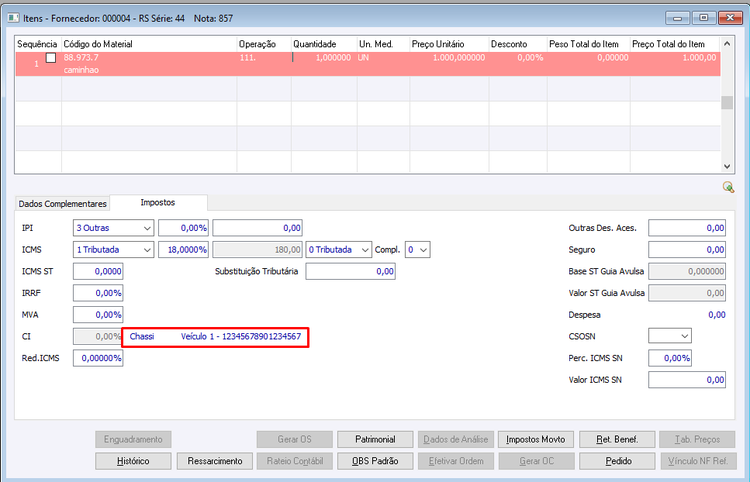Click the grid scroll up arrow
The height and width of the screenshot is (482, 750).
(727, 44)
